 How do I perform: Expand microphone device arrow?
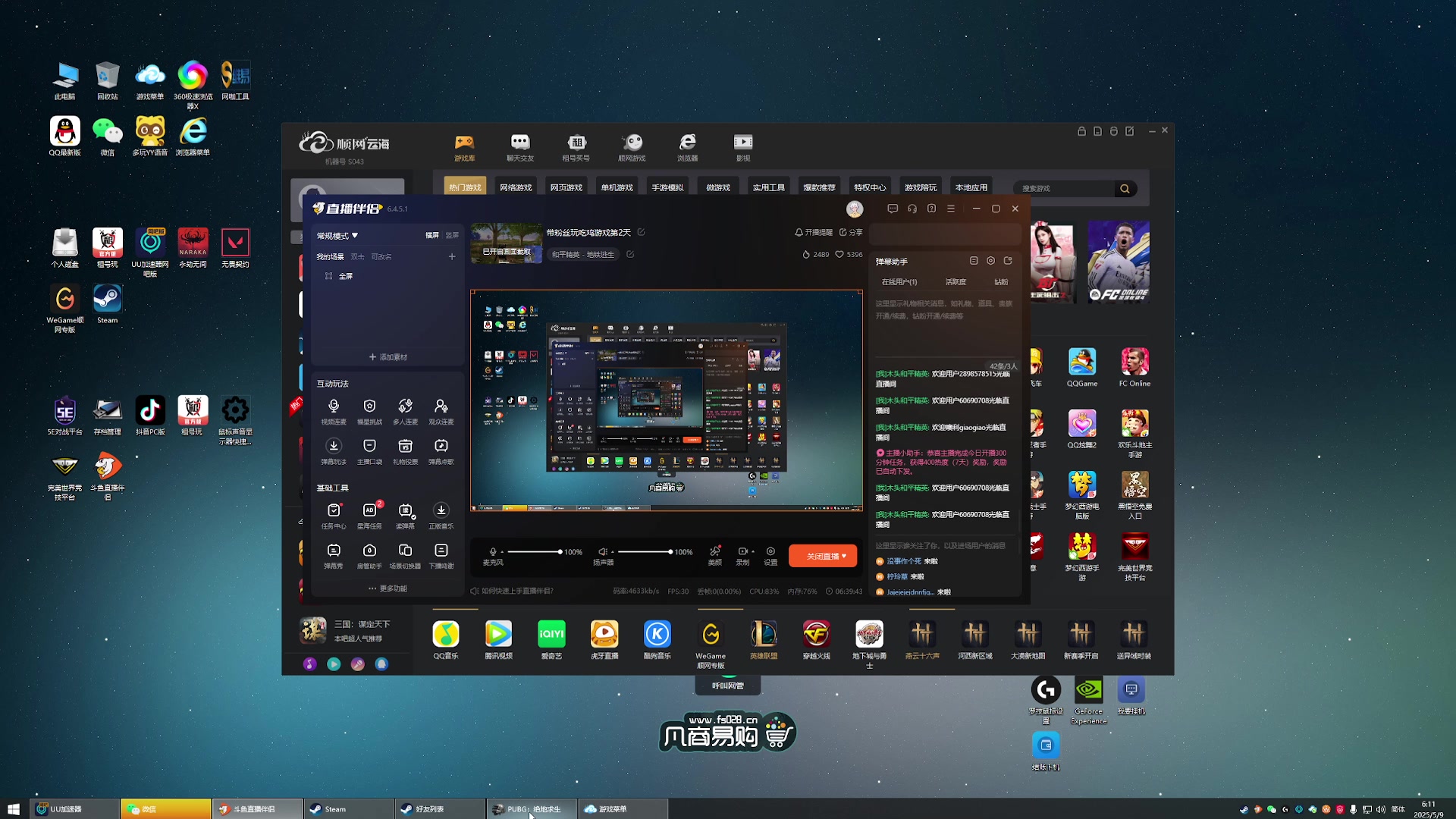pyautogui.click(x=502, y=552)
